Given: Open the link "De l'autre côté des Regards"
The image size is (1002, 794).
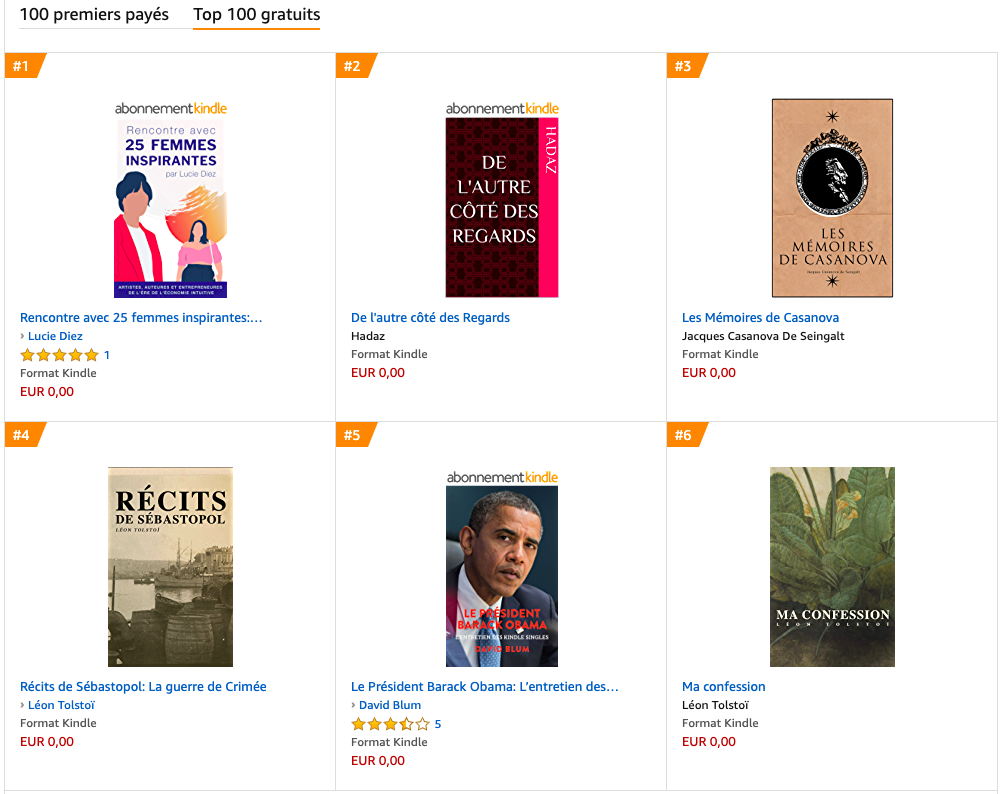Looking at the screenshot, I should (x=430, y=317).
